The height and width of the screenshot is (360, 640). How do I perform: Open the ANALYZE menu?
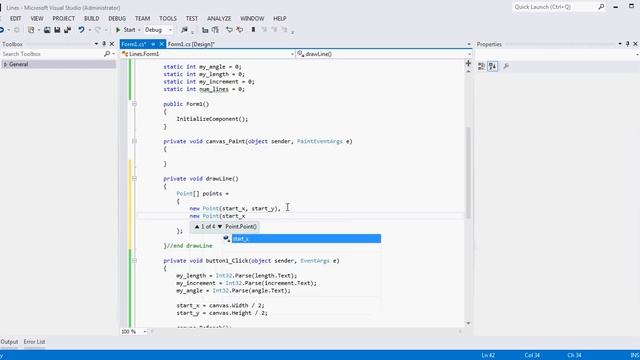click(x=219, y=18)
